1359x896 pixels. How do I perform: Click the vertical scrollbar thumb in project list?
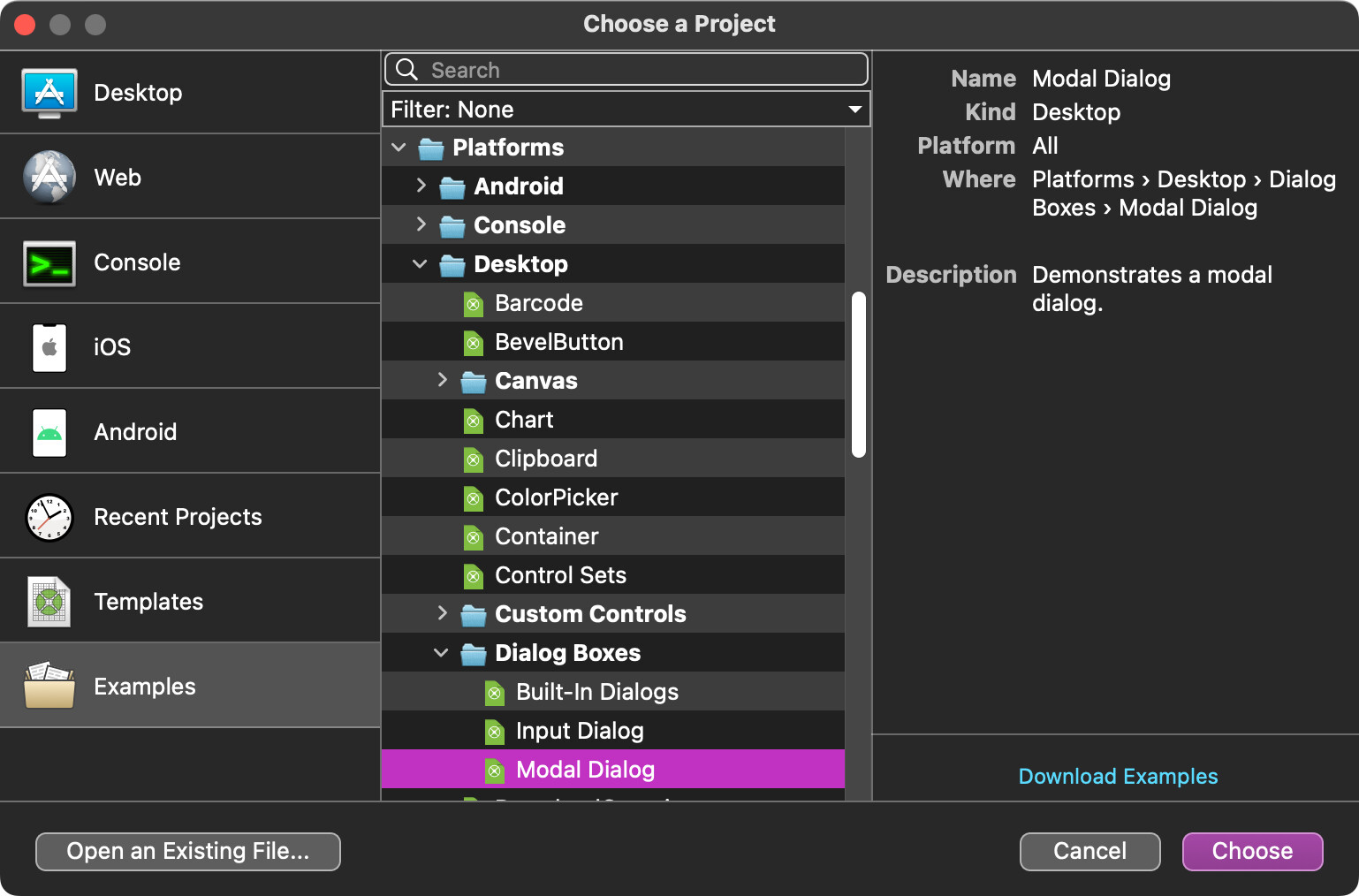pos(858,375)
